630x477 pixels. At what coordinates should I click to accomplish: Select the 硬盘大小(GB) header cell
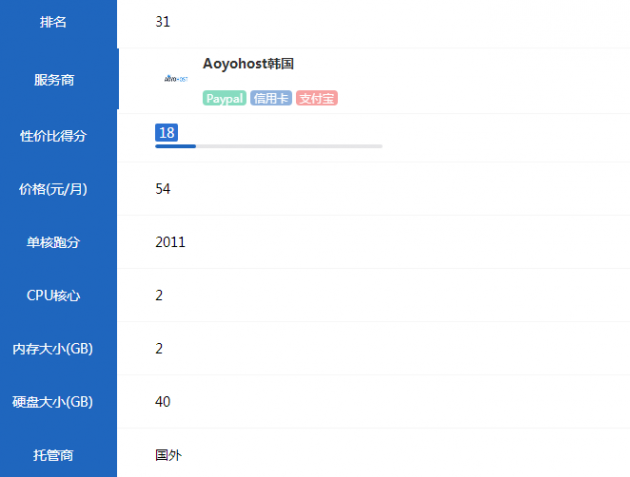click(x=59, y=401)
